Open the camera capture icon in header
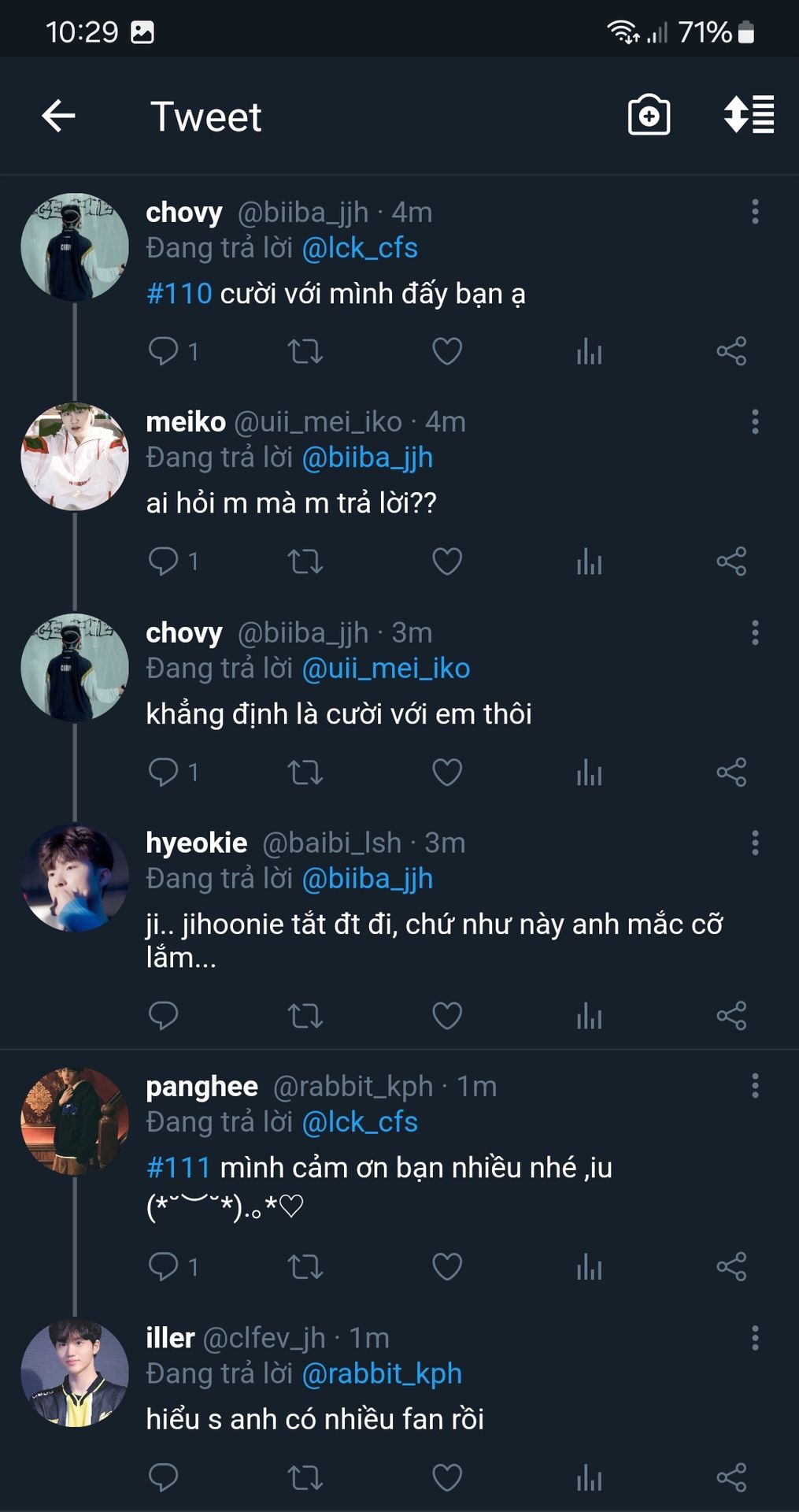 (x=649, y=116)
